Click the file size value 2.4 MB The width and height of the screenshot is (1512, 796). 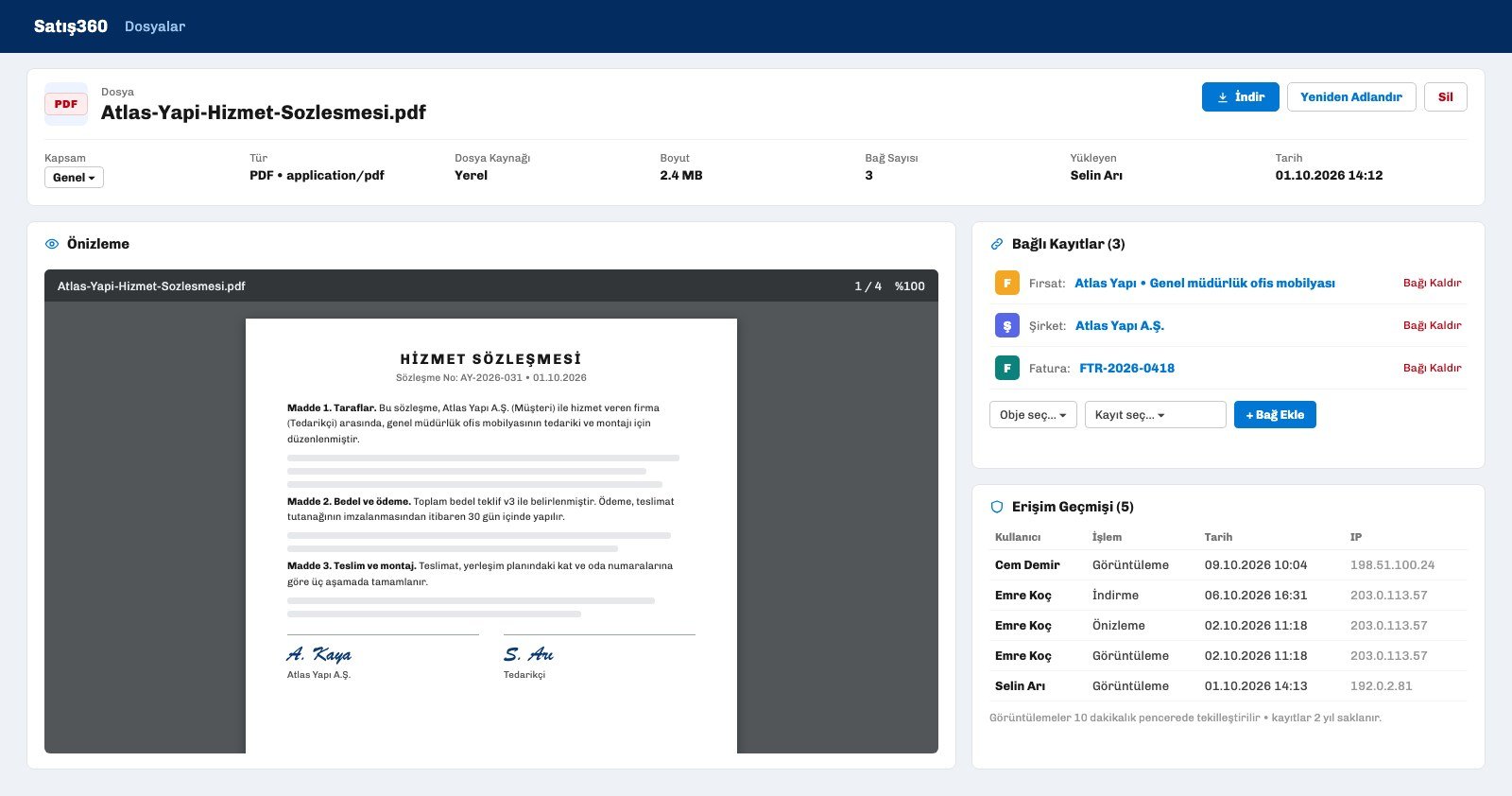click(x=681, y=175)
